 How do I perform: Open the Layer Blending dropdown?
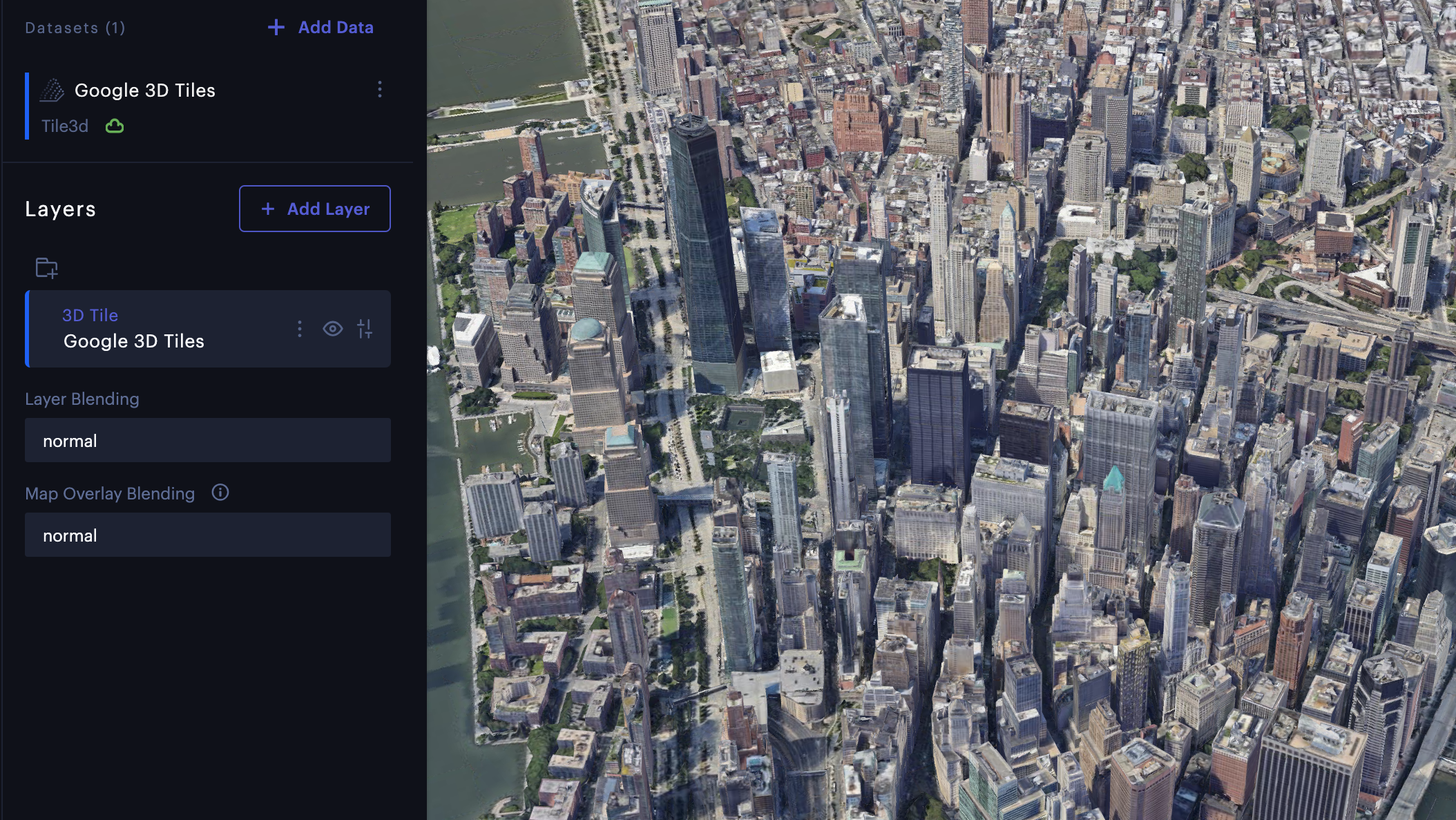click(x=207, y=440)
